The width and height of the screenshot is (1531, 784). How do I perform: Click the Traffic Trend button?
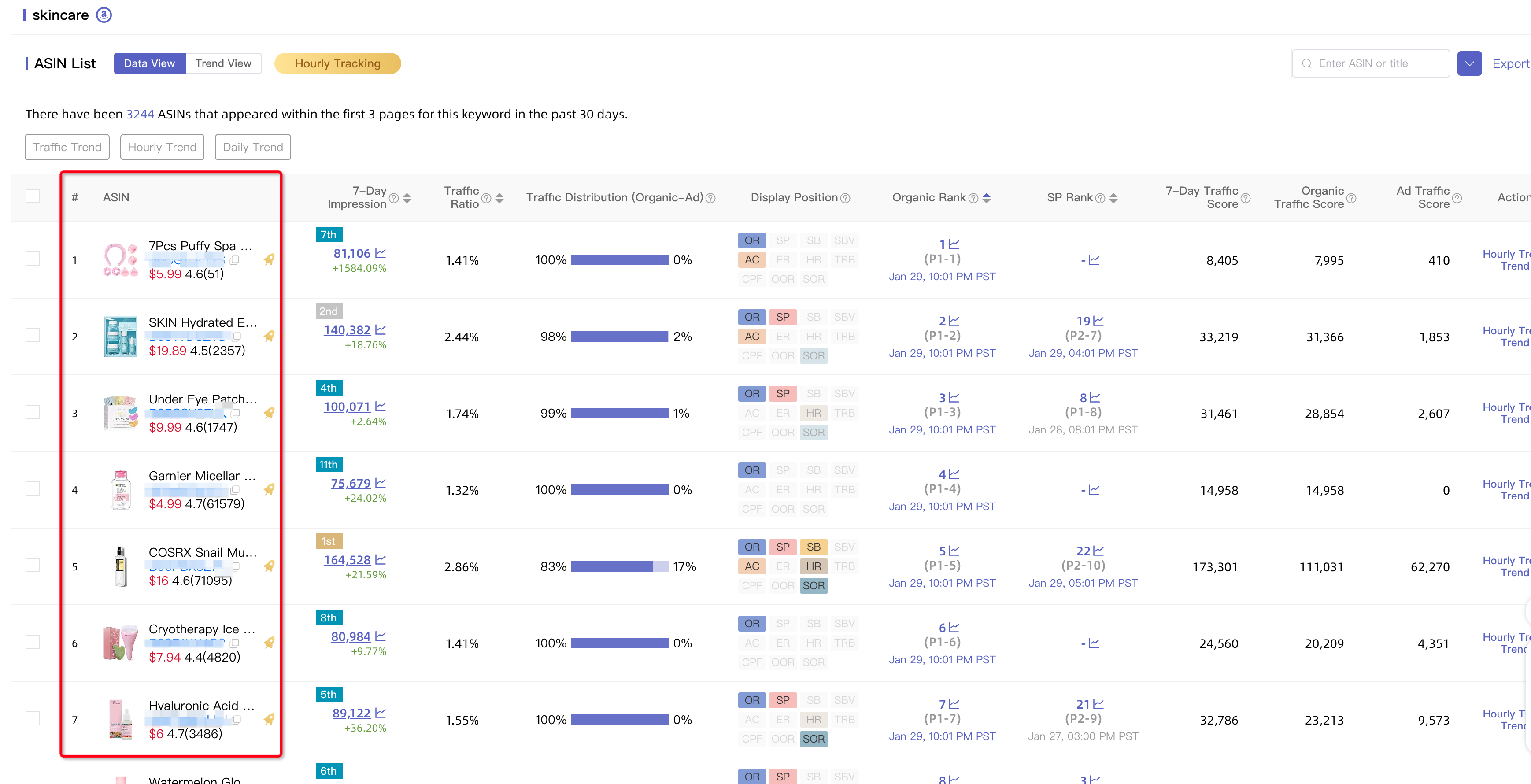tap(67, 148)
